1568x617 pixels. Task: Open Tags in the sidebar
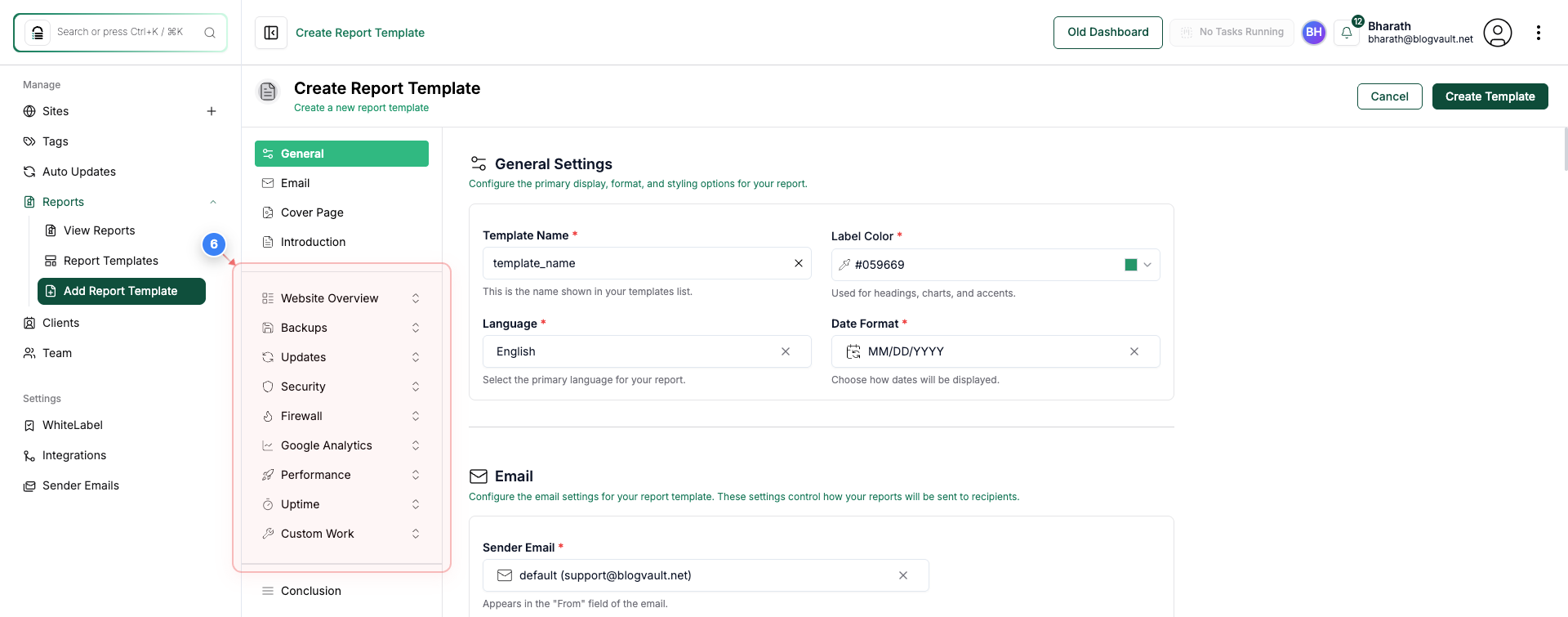coord(56,141)
